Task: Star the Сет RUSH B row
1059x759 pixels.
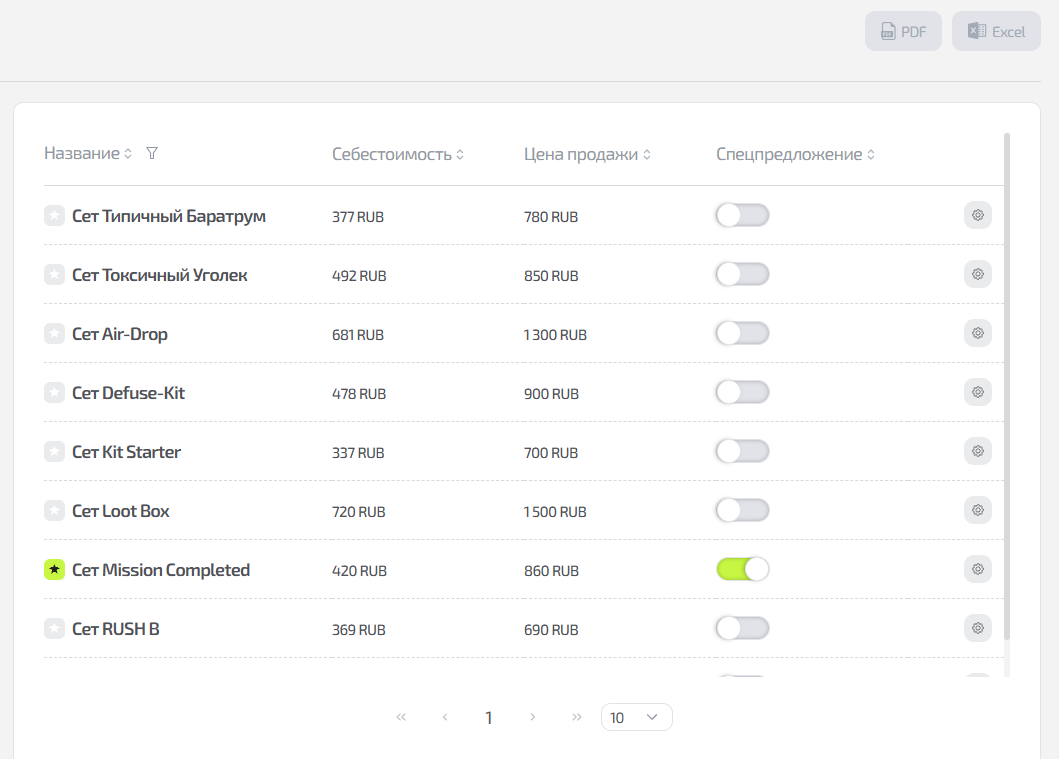Action: click(55, 628)
